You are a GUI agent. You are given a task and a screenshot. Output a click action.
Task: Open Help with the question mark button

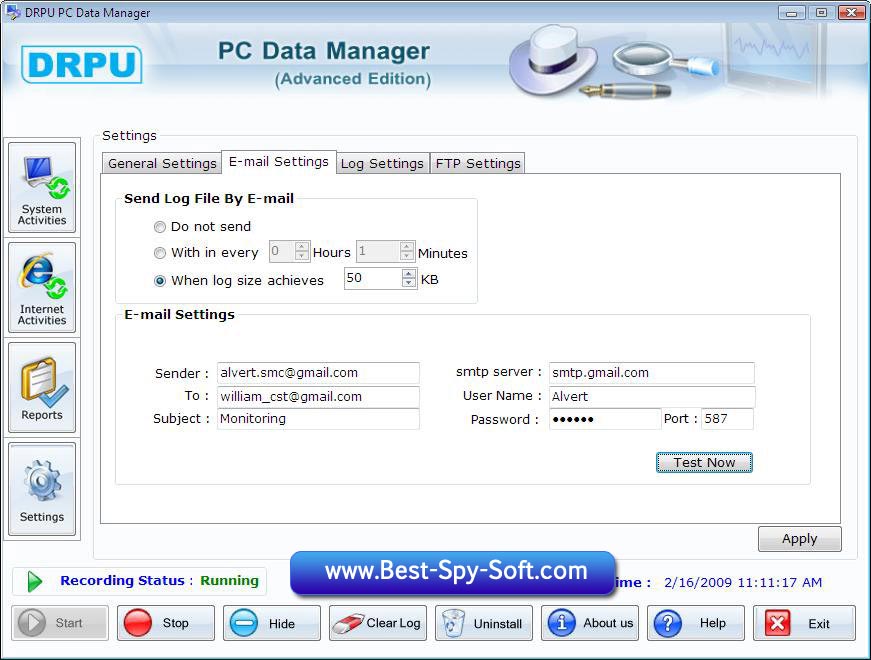tap(695, 623)
